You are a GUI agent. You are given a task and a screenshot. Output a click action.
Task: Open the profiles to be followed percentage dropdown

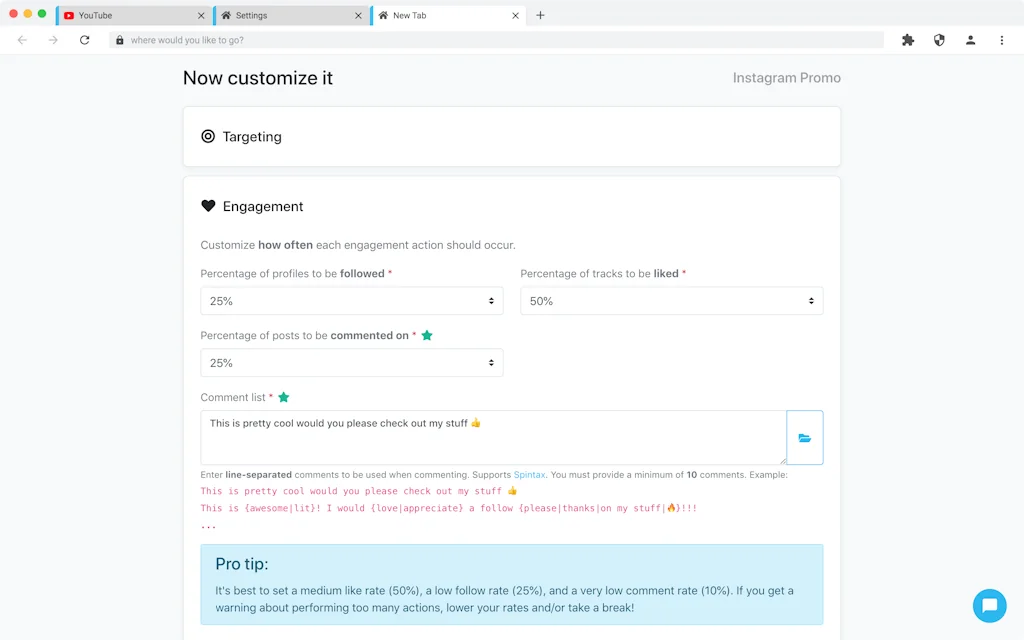pyautogui.click(x=351, y=300)
